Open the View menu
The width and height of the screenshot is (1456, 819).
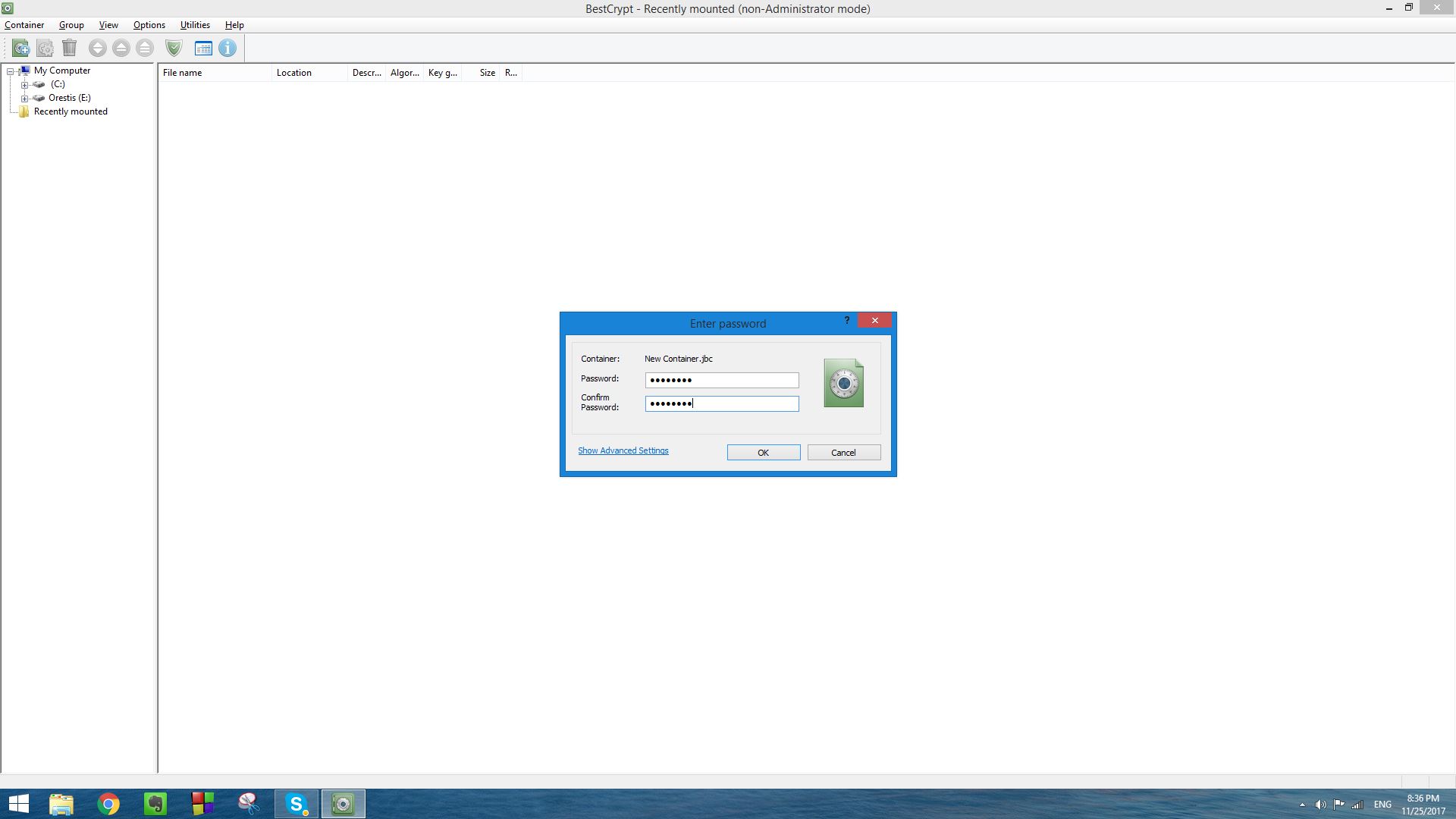click(x=108, y=25)
